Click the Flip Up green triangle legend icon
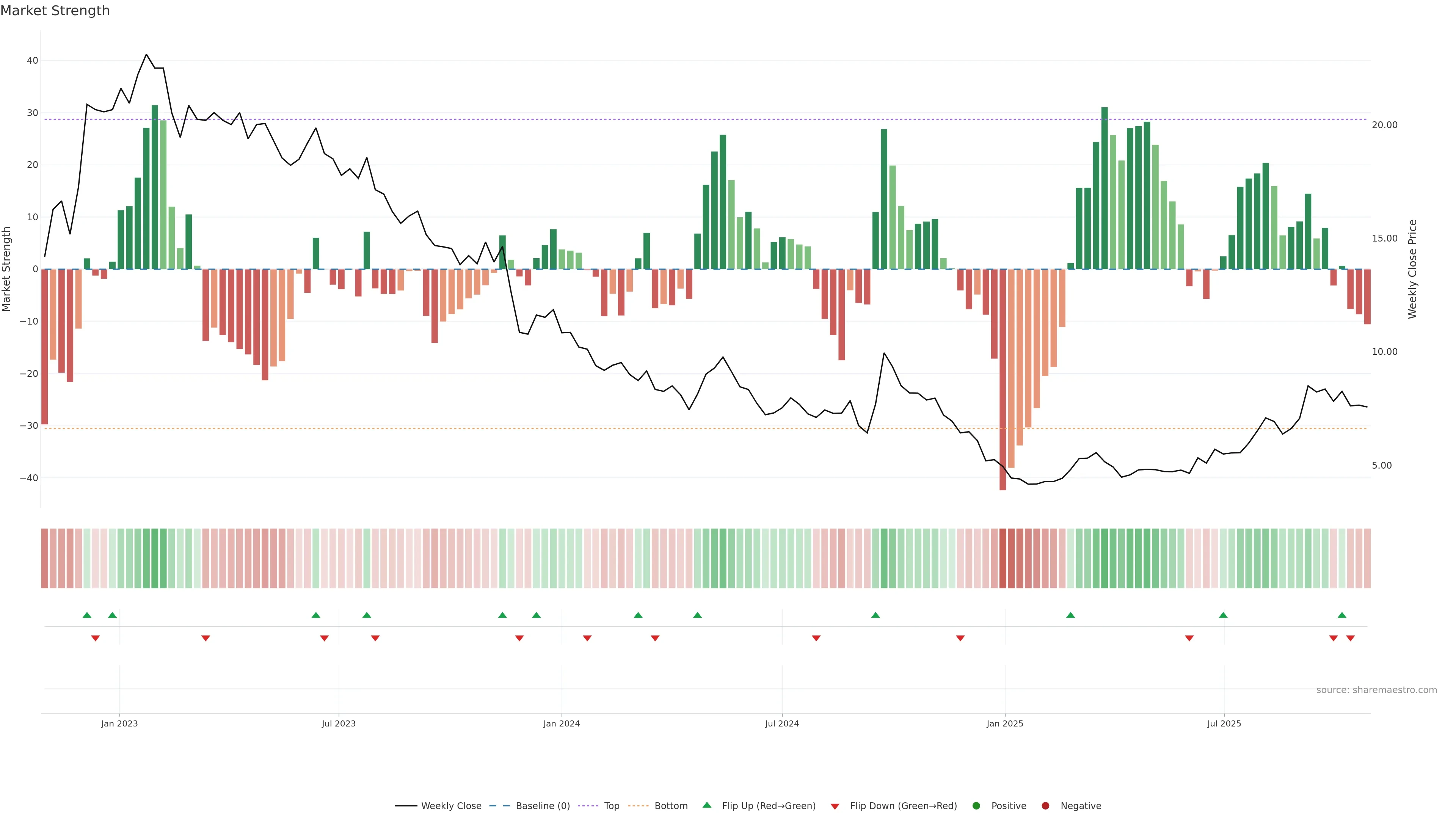 point(706,805)
